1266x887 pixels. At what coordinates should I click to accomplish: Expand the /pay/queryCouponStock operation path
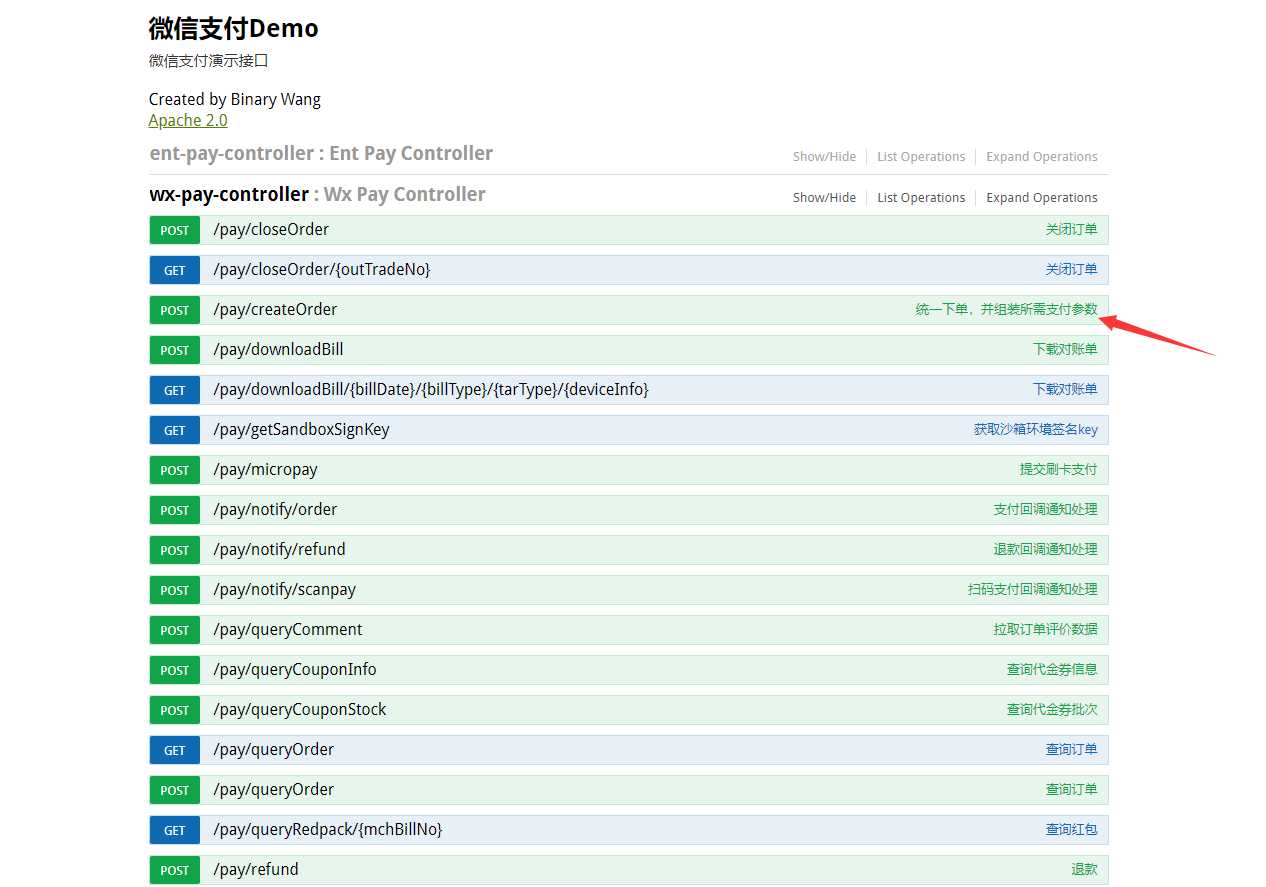pyautogui.click(x=300, y=710)
